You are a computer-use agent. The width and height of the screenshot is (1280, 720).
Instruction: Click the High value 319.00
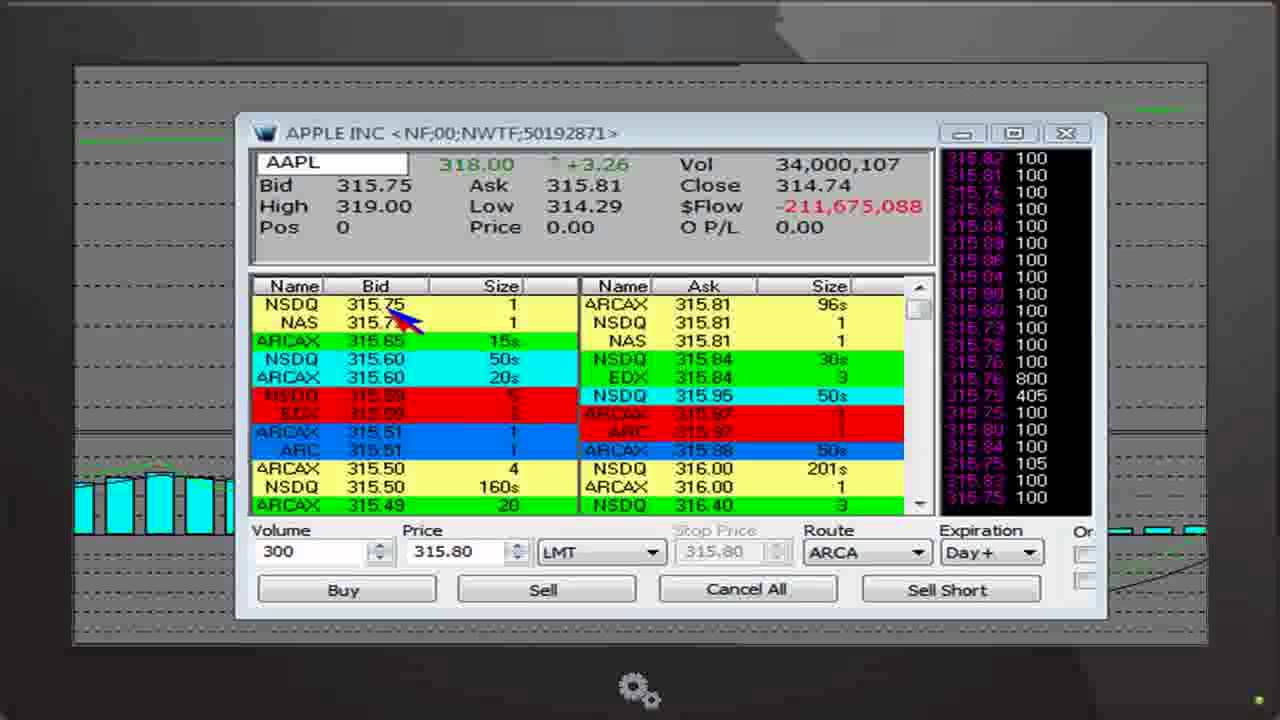(x=374, y=206)
